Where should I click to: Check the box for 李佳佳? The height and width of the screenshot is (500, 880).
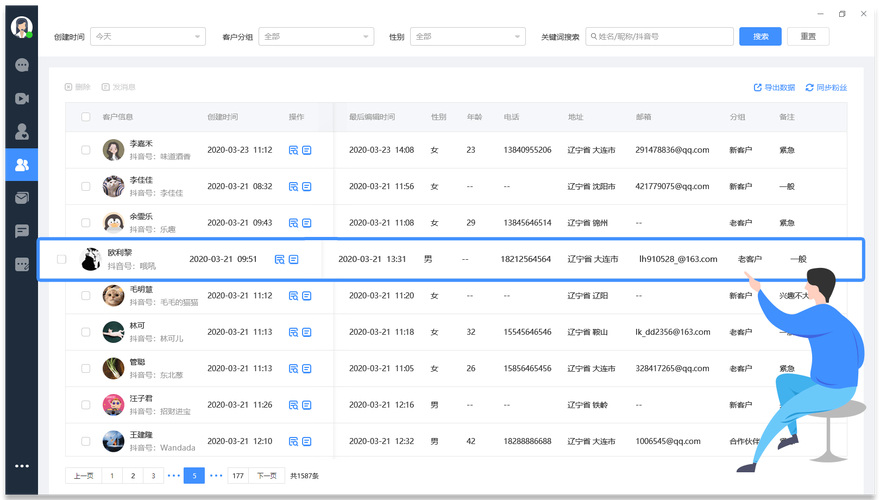pos(85,186)
